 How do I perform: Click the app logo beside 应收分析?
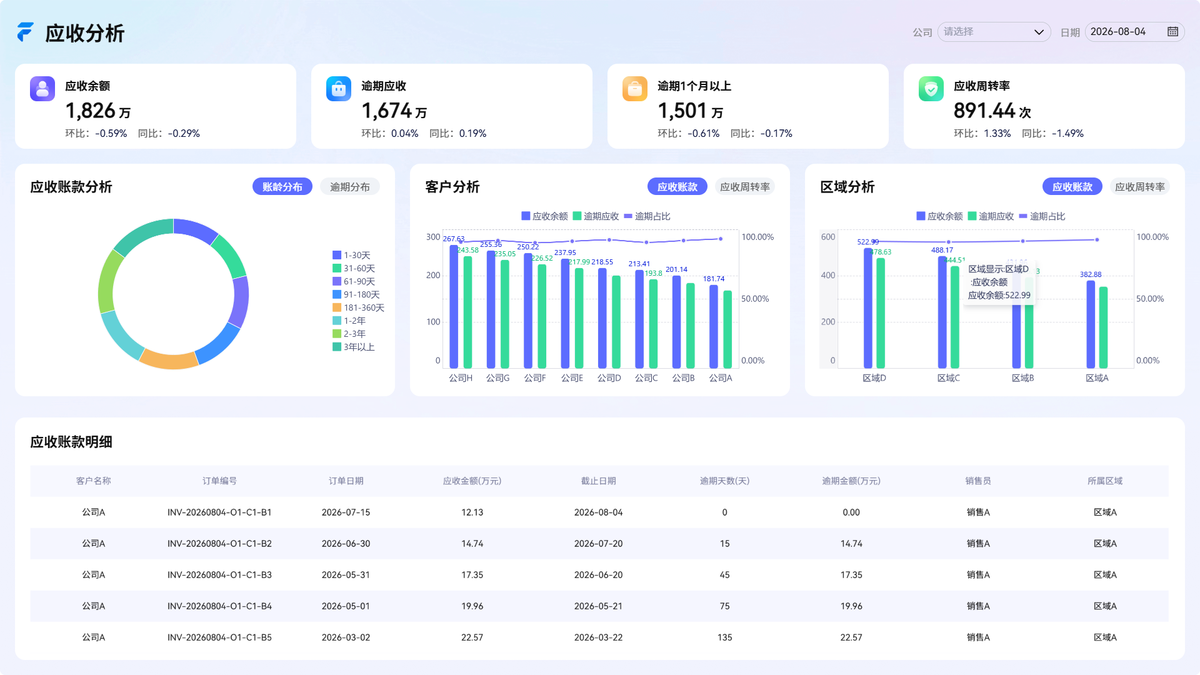25,32
